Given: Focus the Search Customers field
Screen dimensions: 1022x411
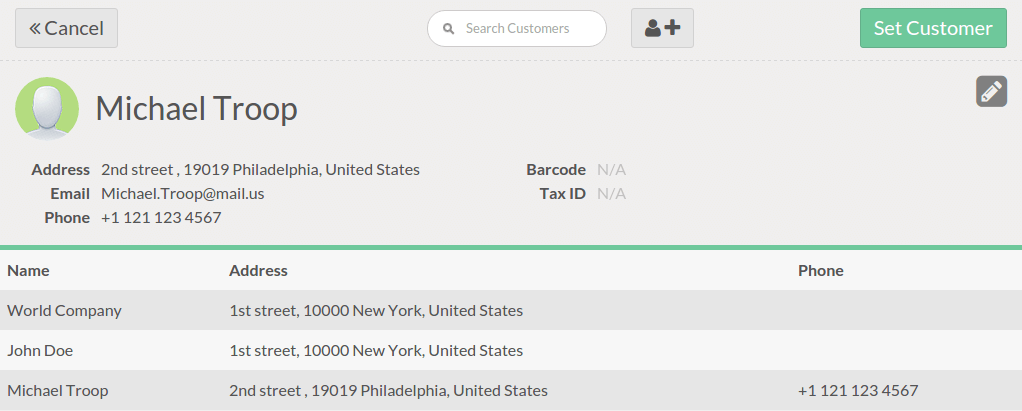Looking at the screenshot, I should click(525, 29).
